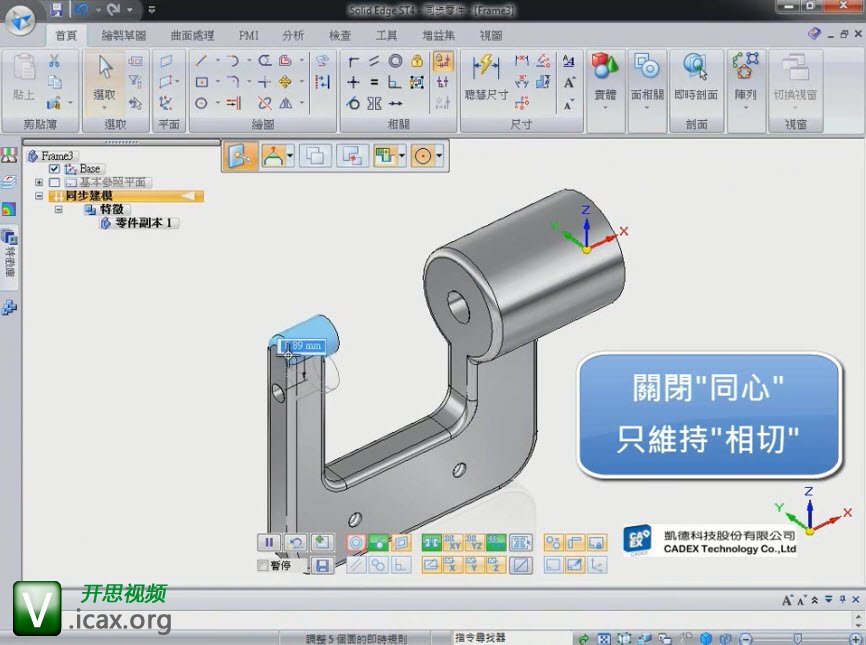Image resolution: width=866 pixels, height=645 pixels.
Task: Enable the 基本參照平面 reference planes checkbox
Action: tap(55, 183)
